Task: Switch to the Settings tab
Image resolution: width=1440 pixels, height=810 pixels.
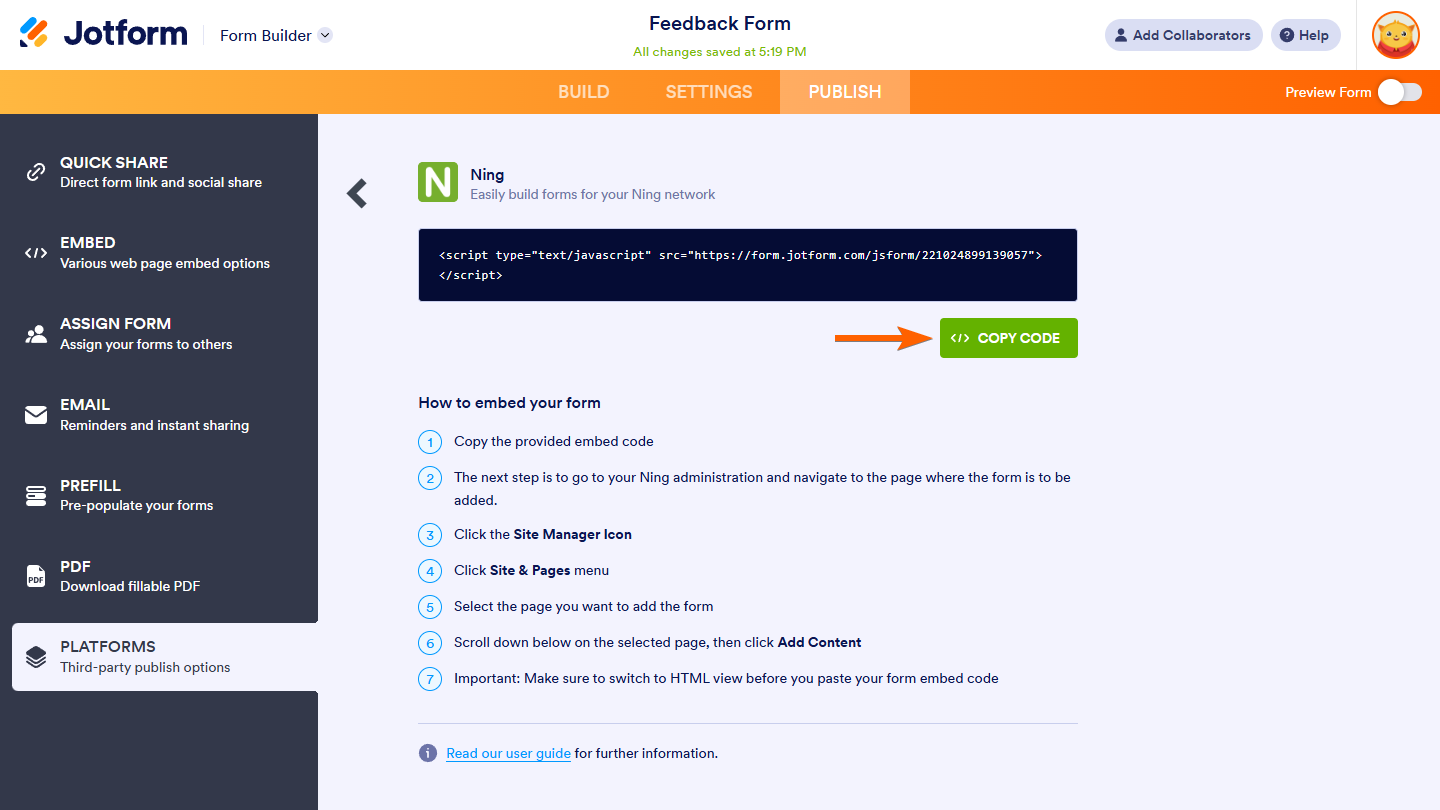Action: (709, 92)
